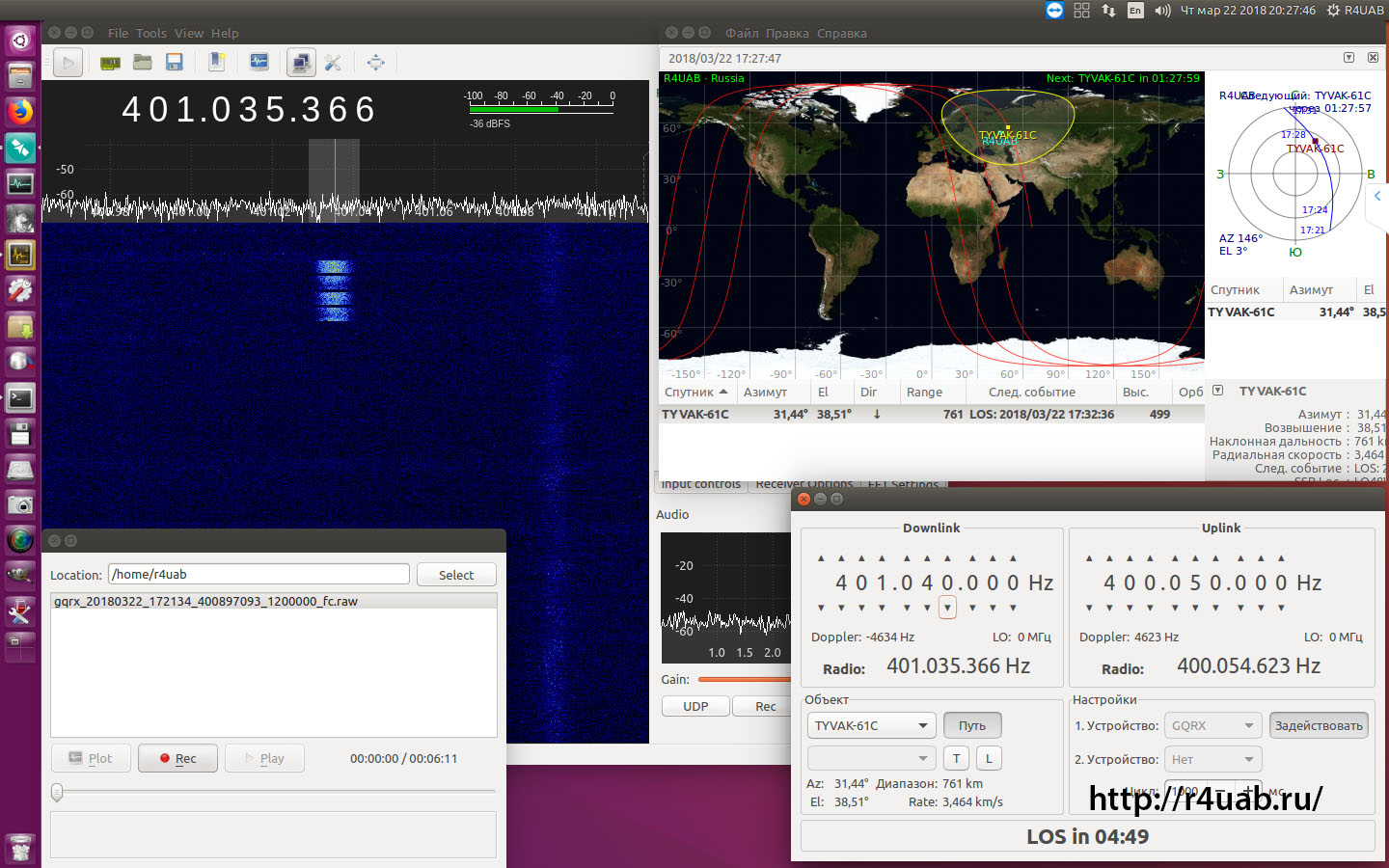The image size is (1389, 868).
Task: Open single-satellite panel options triangle
Action: [x=1217, y=391]
